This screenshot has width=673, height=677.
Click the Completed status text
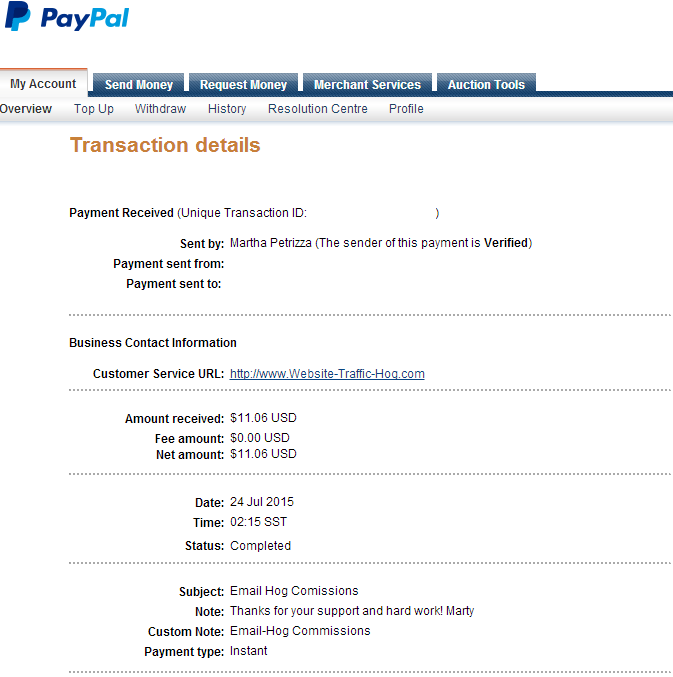click(x=260, y=546)
